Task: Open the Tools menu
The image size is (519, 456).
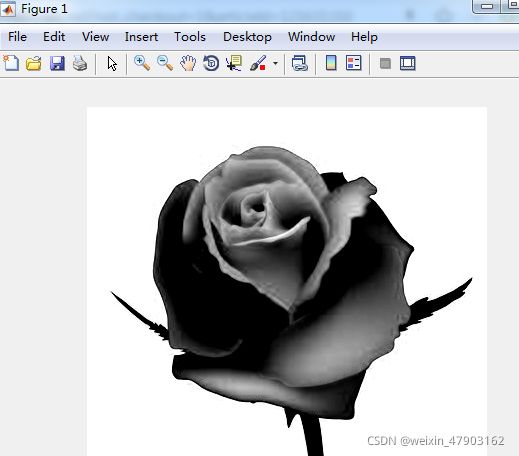Action: point(190,37)
